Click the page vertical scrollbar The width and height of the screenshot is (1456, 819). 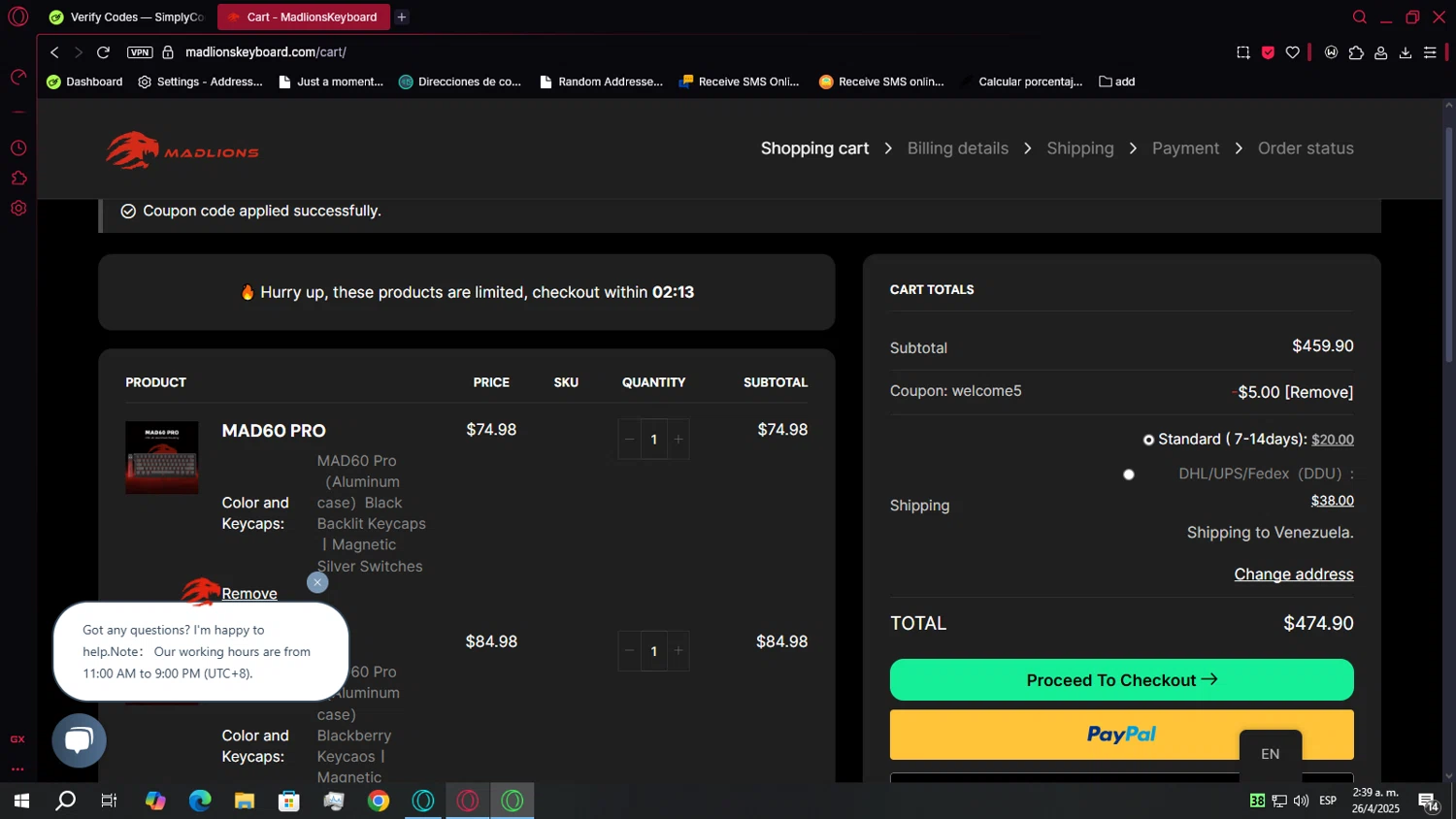(x=1449, y=246)
